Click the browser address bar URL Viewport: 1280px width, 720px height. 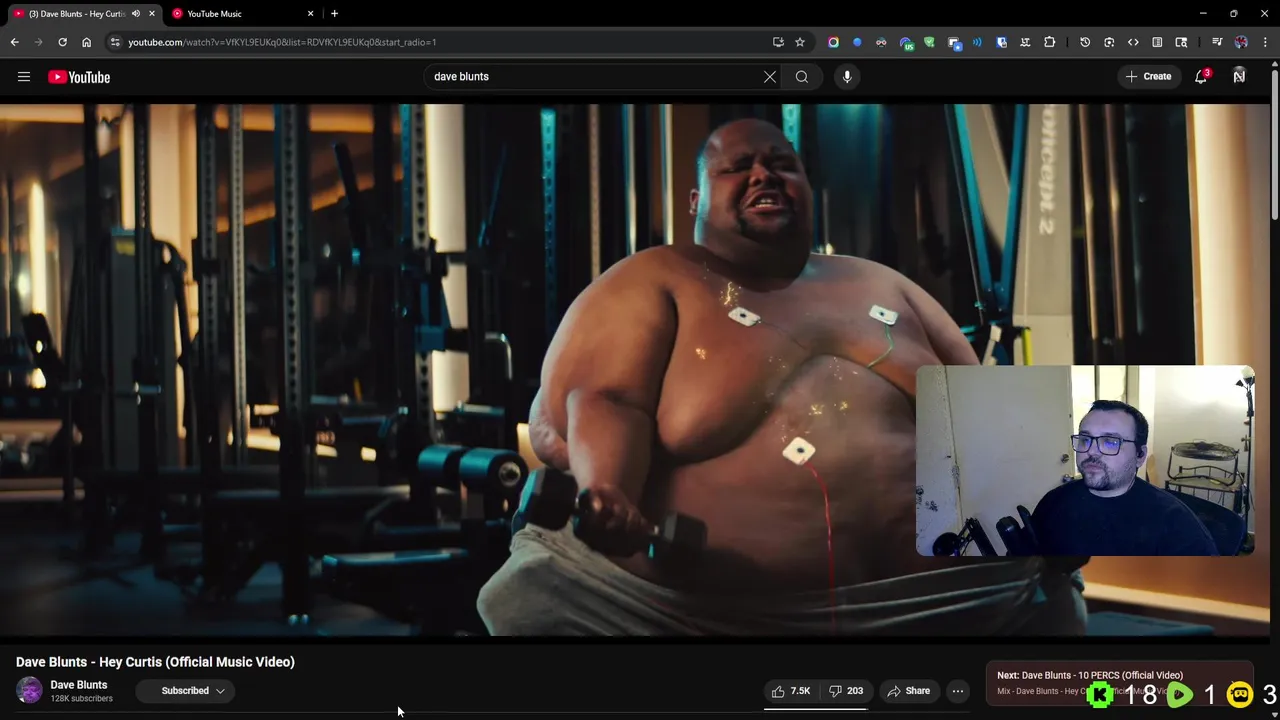pyautogui.click(x=282, y=42)
